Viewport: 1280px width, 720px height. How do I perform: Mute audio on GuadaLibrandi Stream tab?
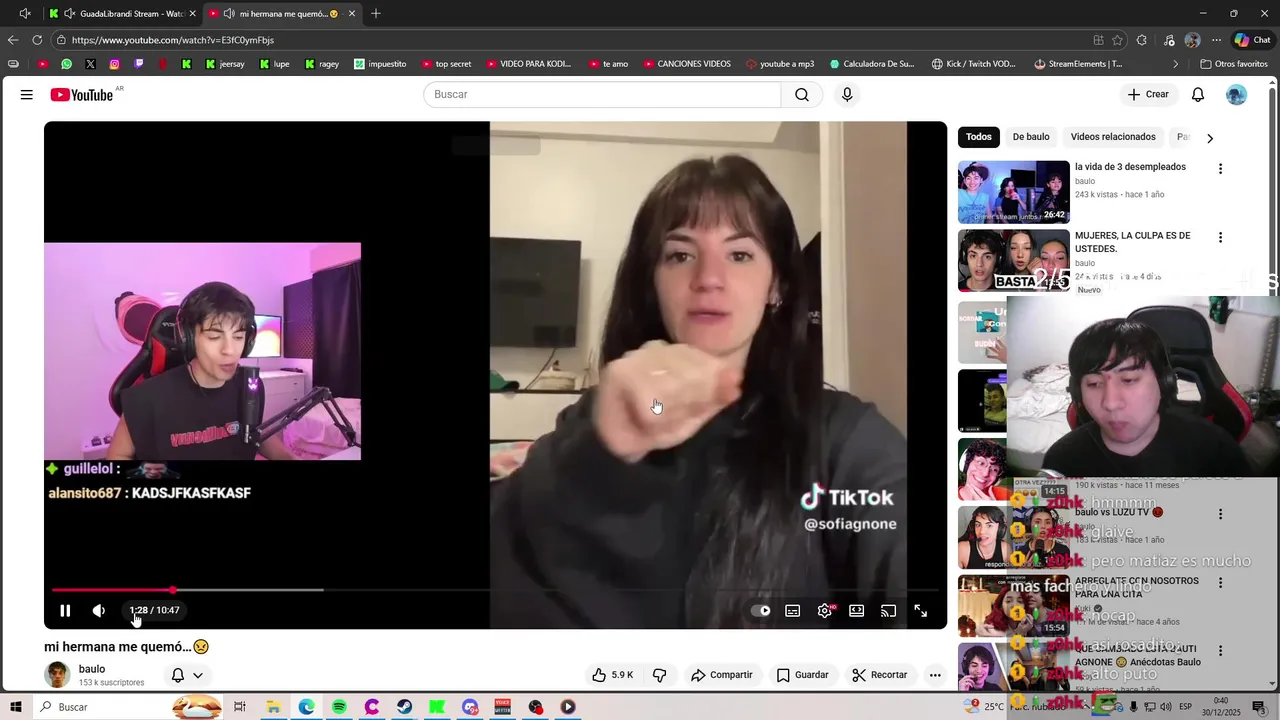[x=70, y=14]
